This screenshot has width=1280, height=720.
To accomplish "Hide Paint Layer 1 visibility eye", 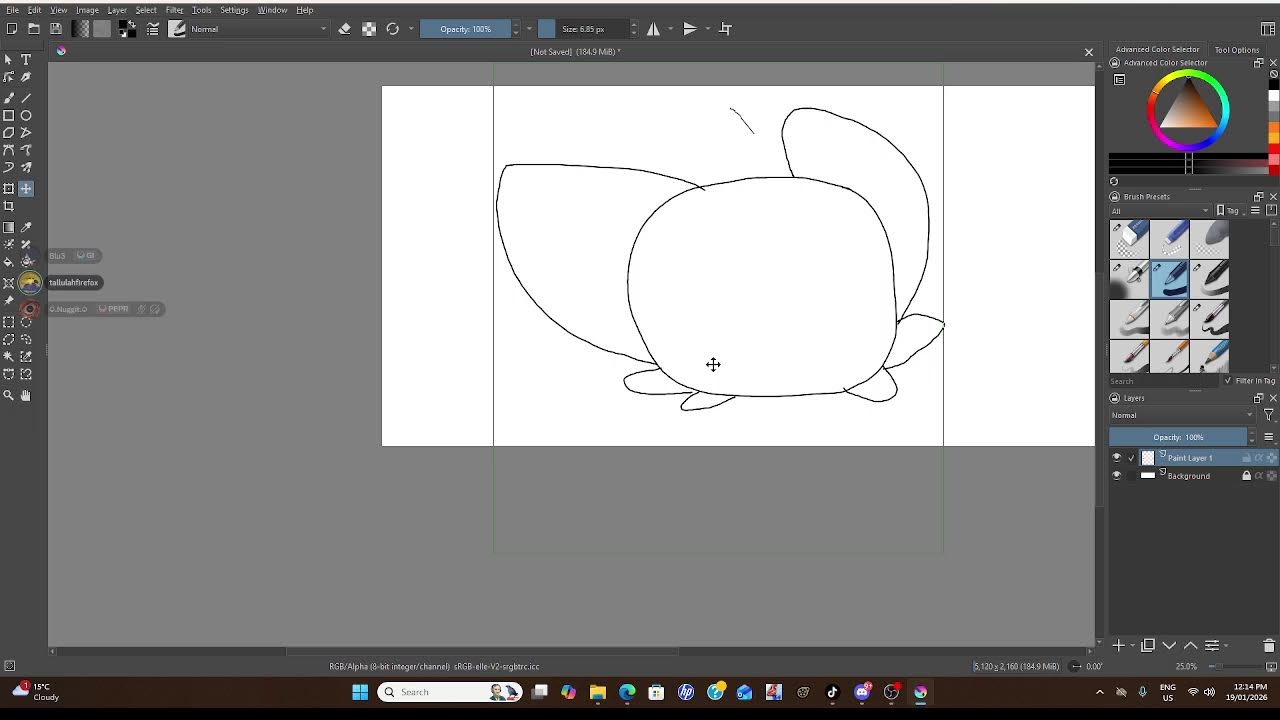I will coord(1117,458).
